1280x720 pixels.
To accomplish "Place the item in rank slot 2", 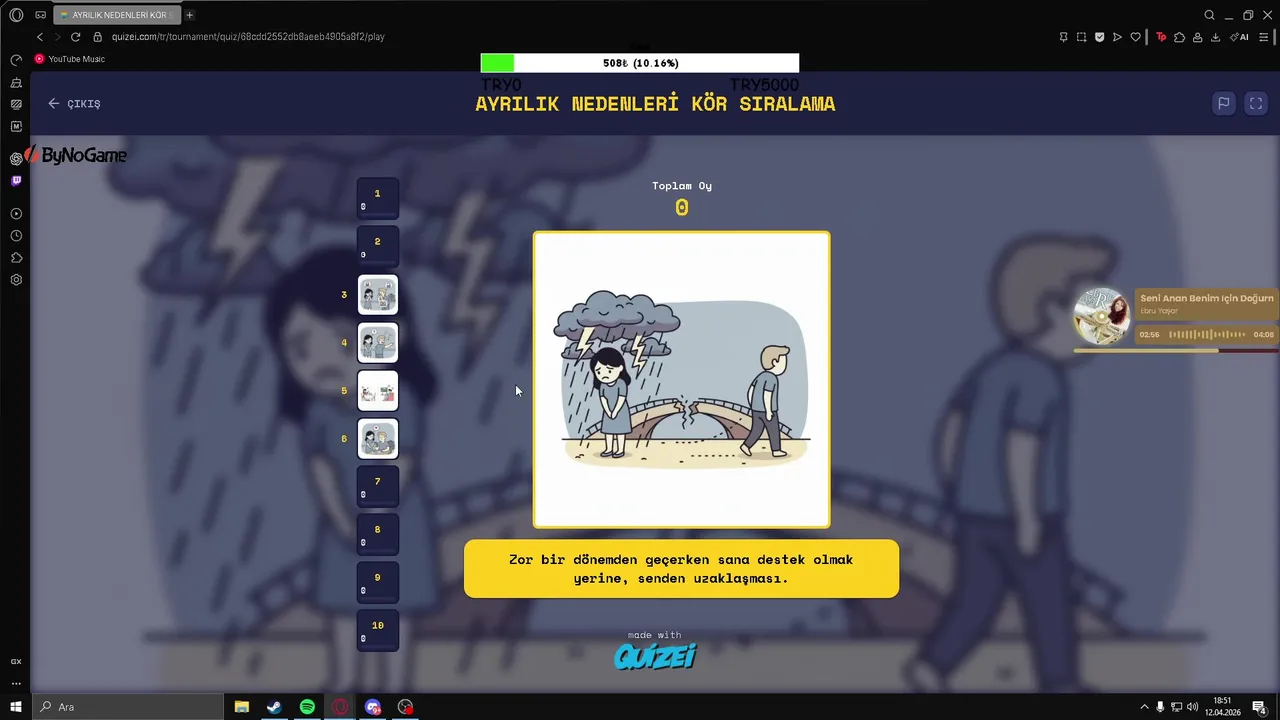I will pyautogui.click(x=378, y=246).
